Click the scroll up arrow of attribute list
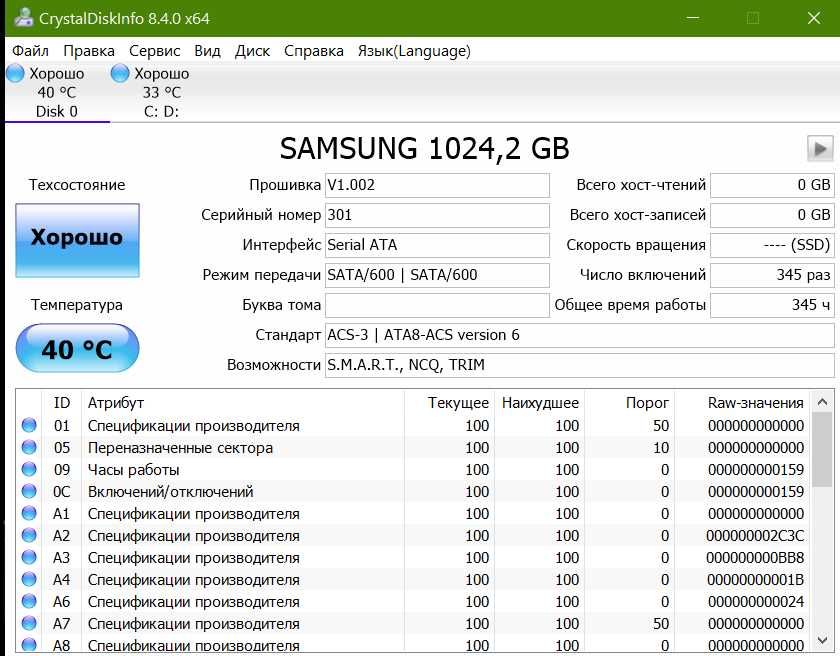840x656 pixels. coord(823,402)
